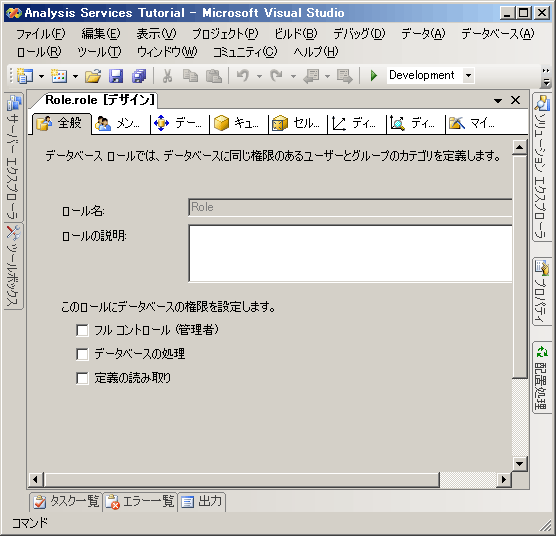Image resolution: width=556 pixels, height=536 pixels.
Task: Open the サーバー エクスプローラ side panel
Action: click(x=13, y=157)
